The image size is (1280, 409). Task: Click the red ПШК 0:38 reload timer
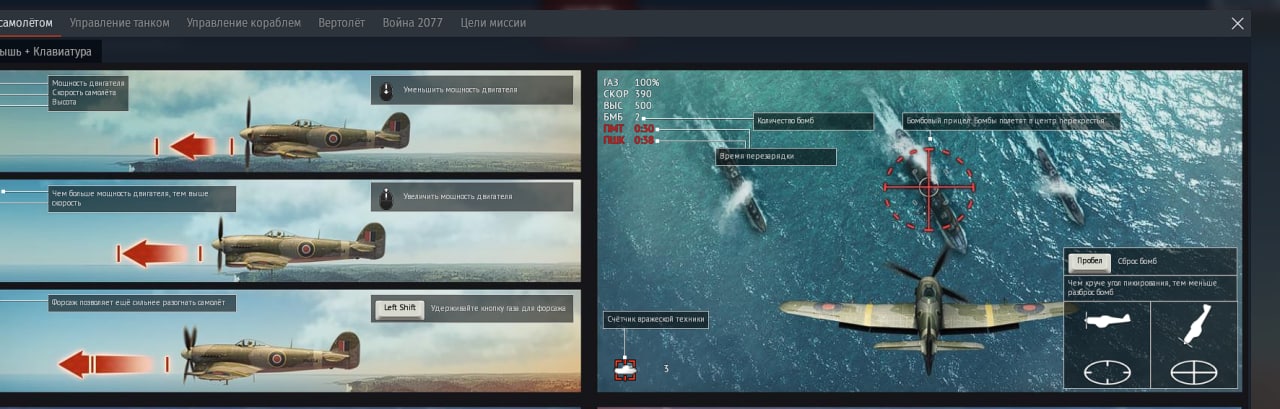[628, 141]
